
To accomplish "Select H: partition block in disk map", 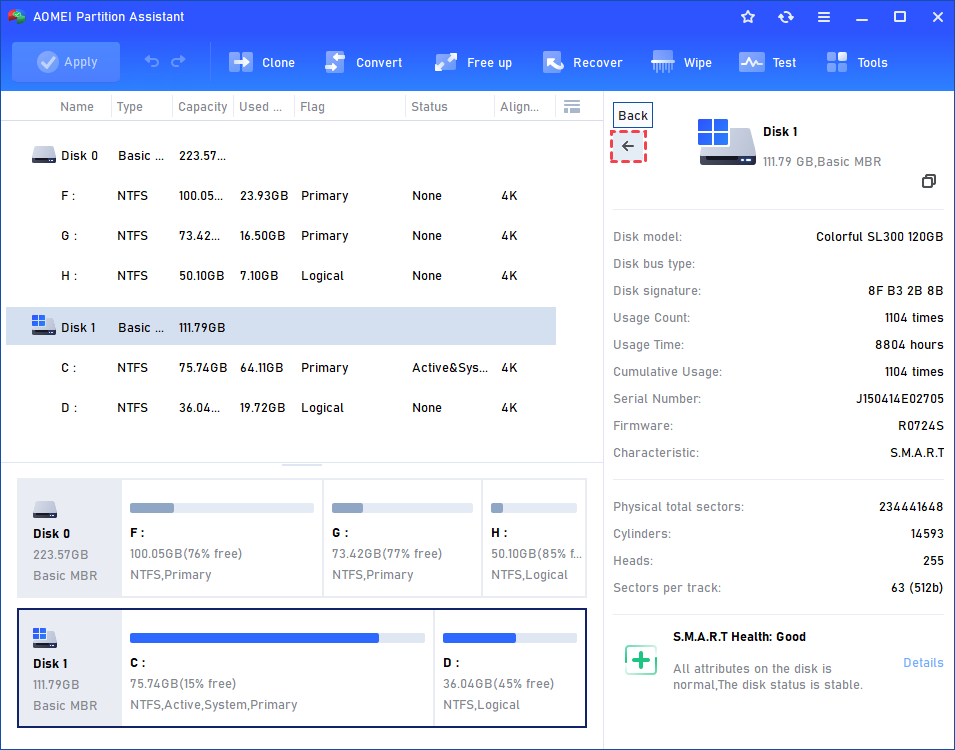I will [534, 538].
